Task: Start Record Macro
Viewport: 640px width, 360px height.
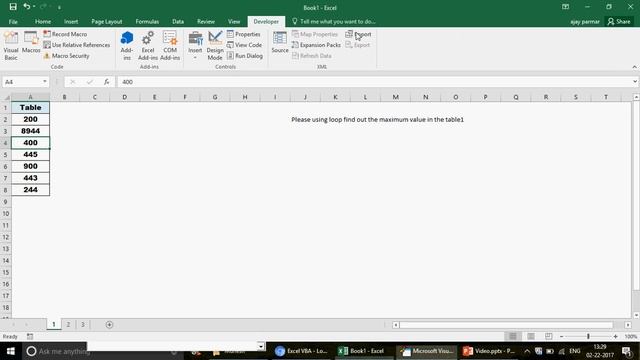Action: (x=65, y=34)
